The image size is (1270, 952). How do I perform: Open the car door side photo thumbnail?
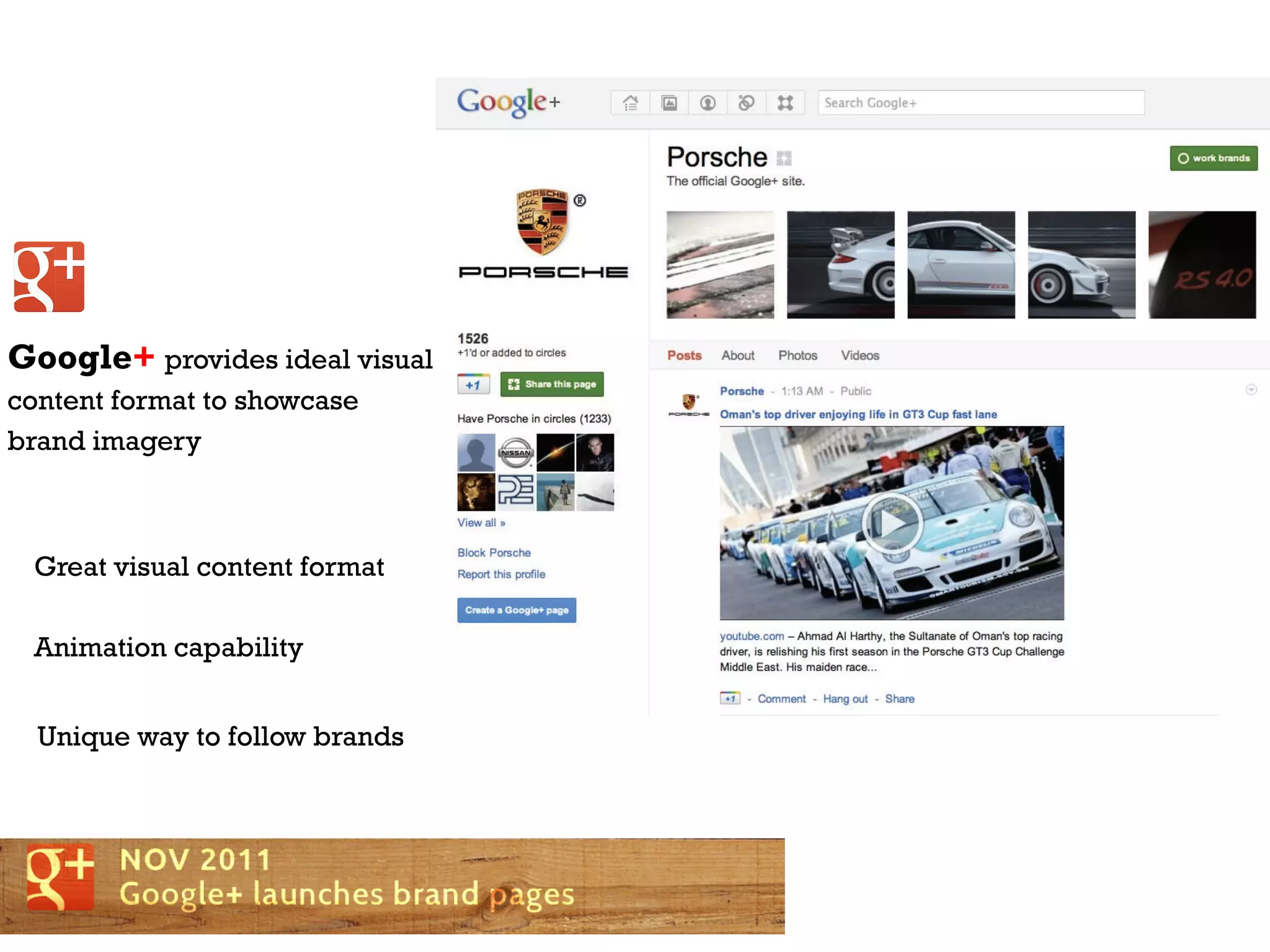tap(961, 265)
